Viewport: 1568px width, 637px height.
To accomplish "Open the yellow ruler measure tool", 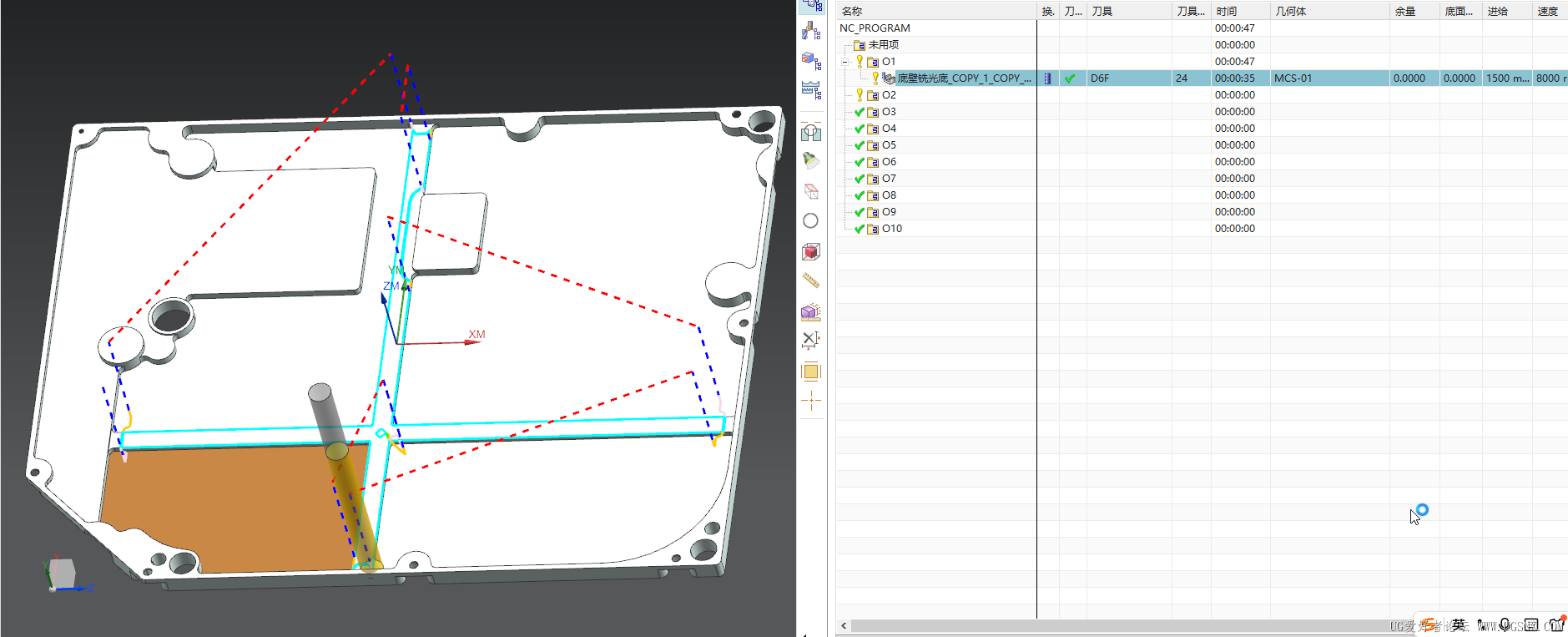I will pyautogui.click(x=810, y=281).
